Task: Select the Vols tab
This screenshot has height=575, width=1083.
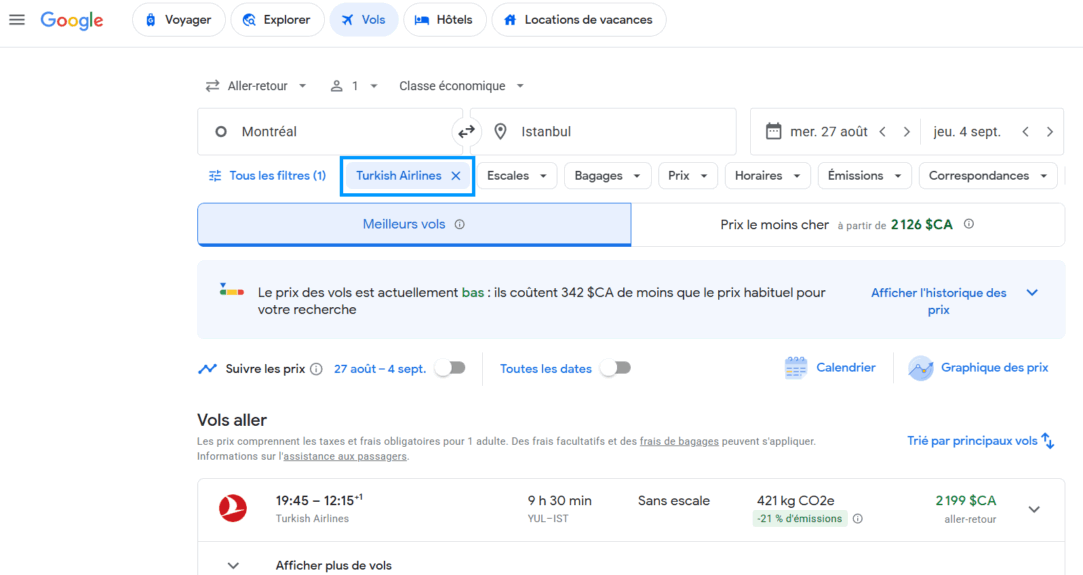Action: pos(364,20)
